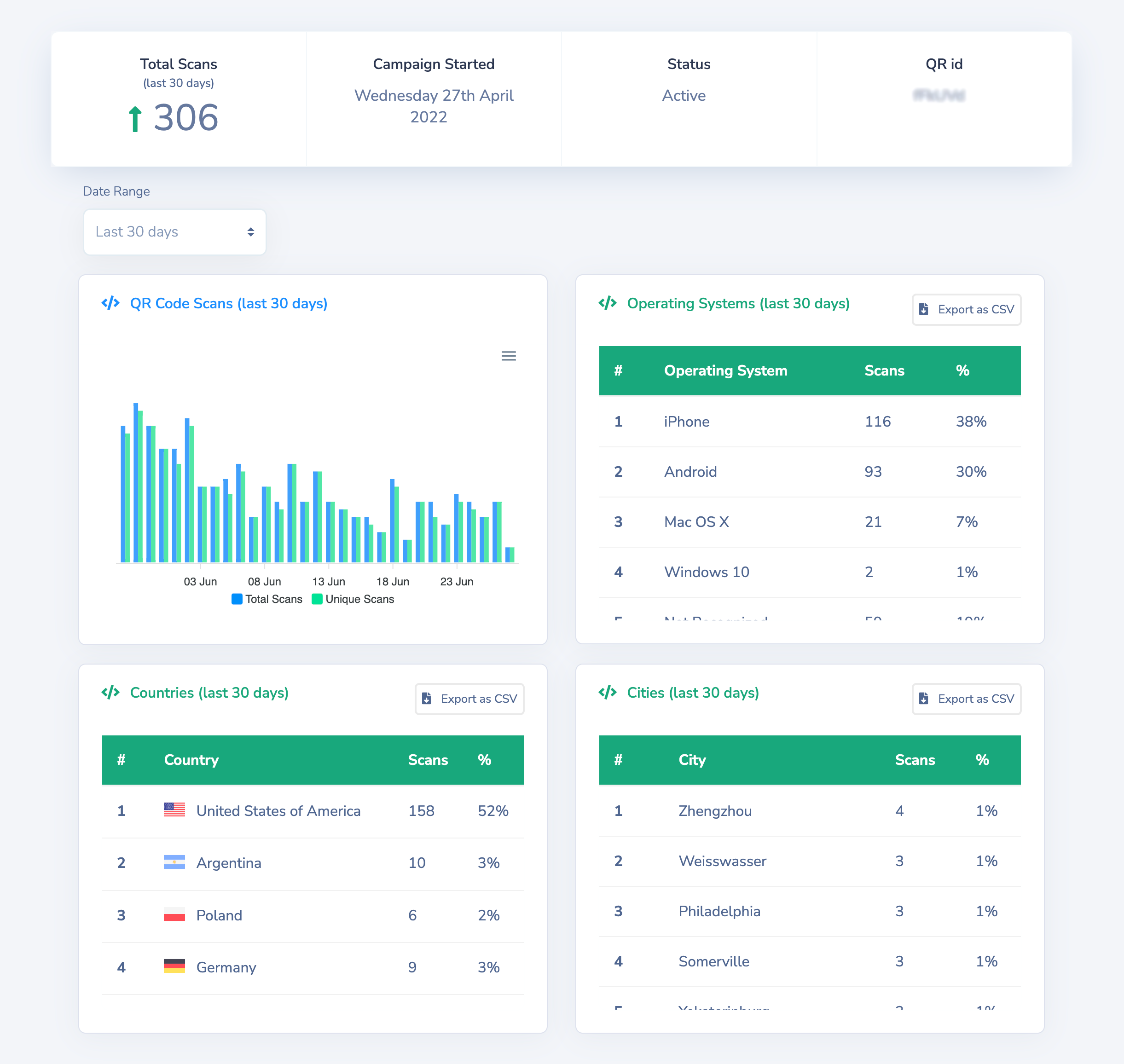Click Poland country name

pyautogui.click(x=219, y=915)
